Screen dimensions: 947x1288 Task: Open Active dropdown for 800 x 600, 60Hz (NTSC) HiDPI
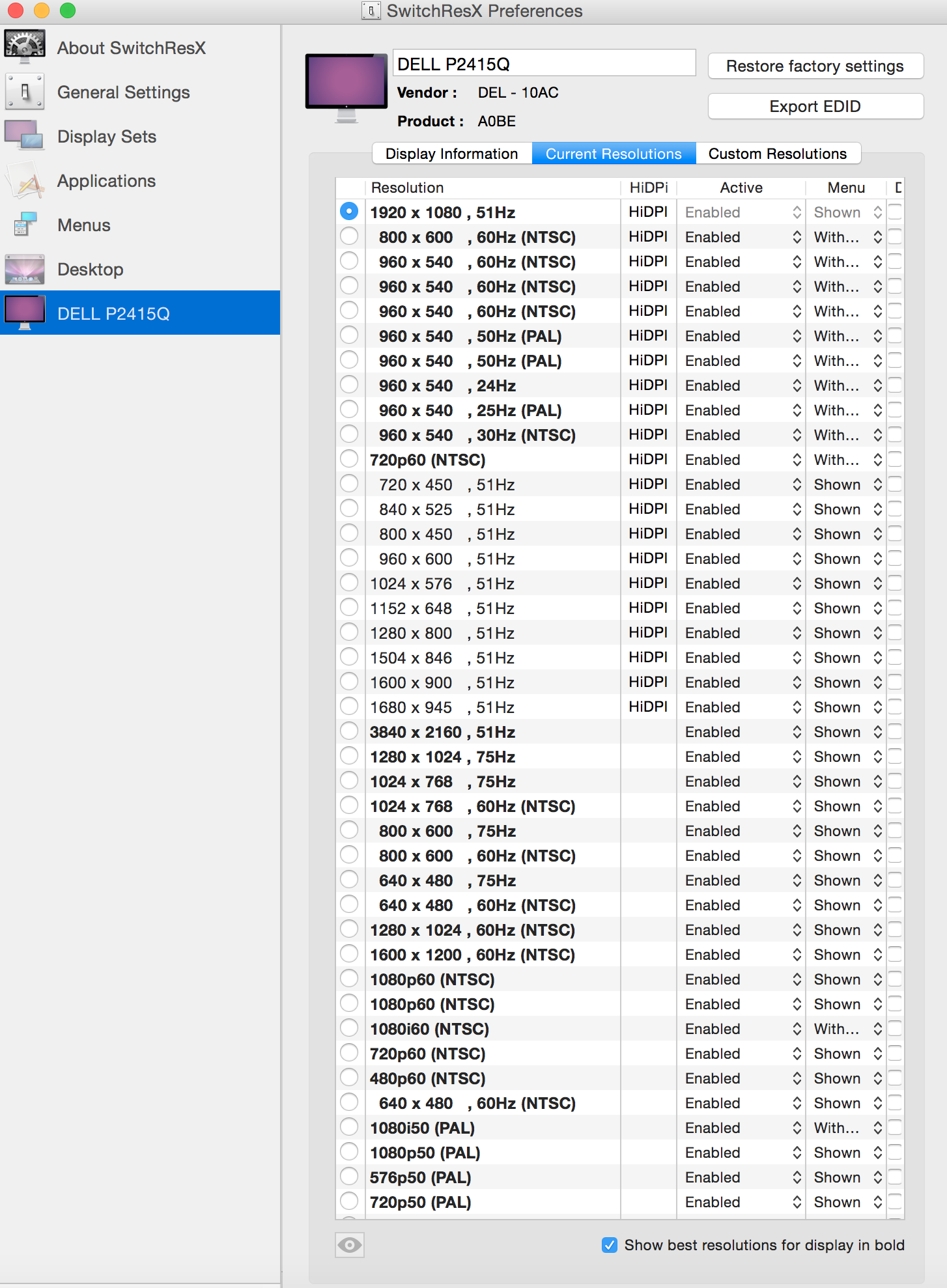tap(742, 237)
